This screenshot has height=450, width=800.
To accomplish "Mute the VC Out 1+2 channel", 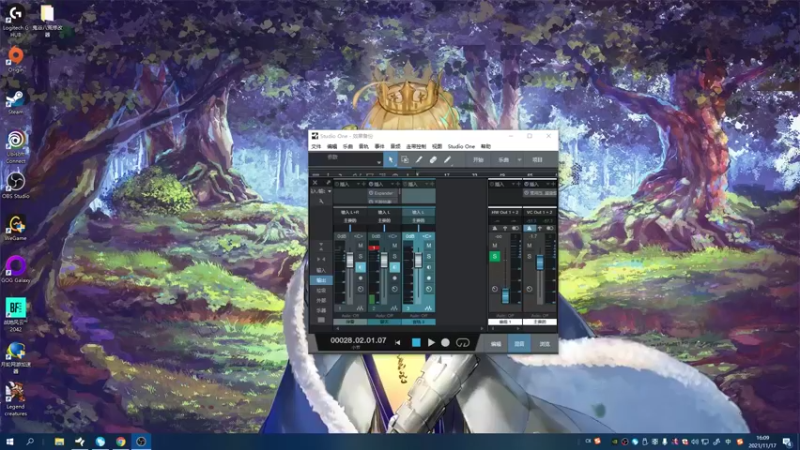I will click(x=529, y=246).
